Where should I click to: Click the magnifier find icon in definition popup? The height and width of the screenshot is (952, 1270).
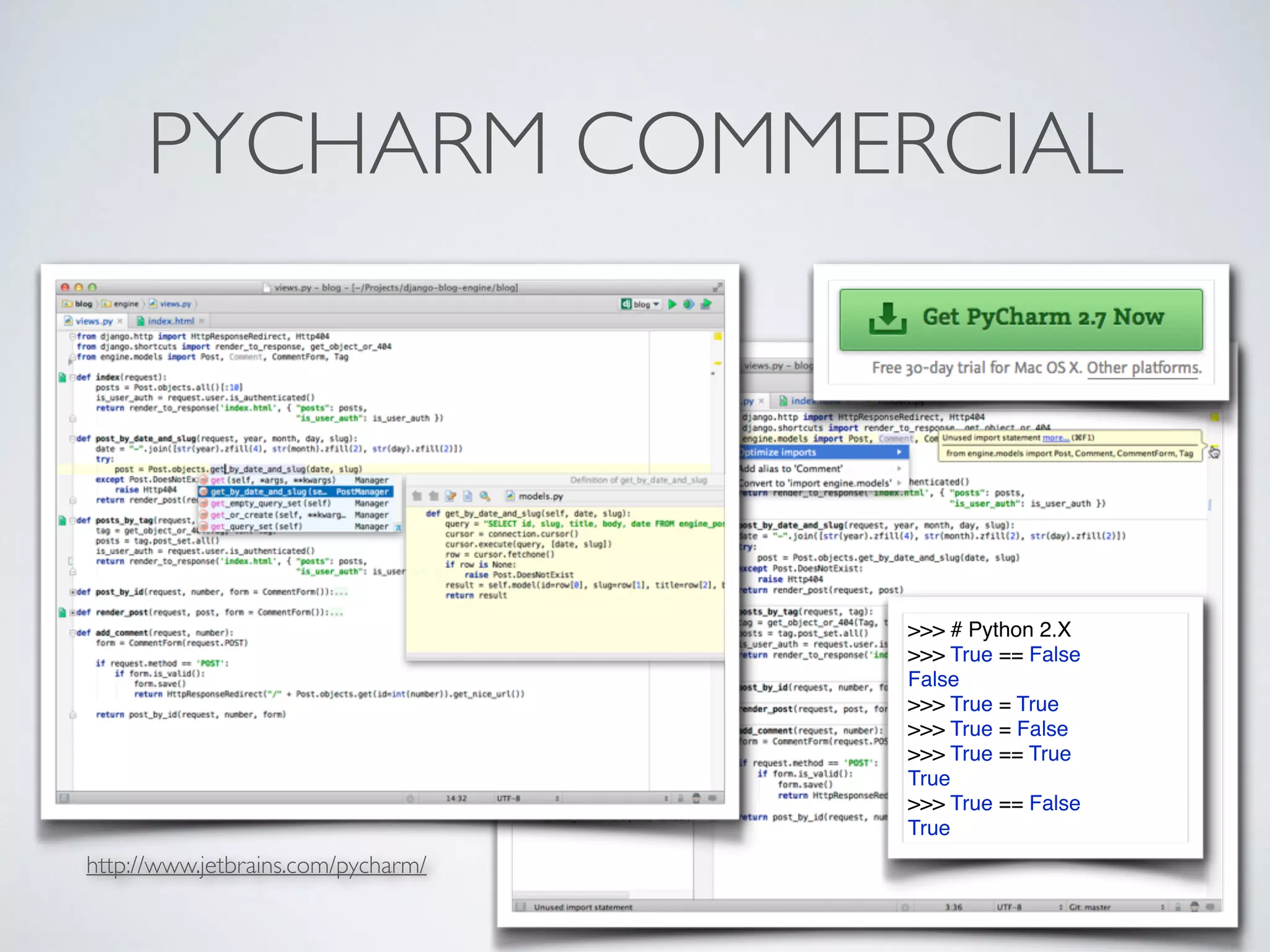[485, 496]
